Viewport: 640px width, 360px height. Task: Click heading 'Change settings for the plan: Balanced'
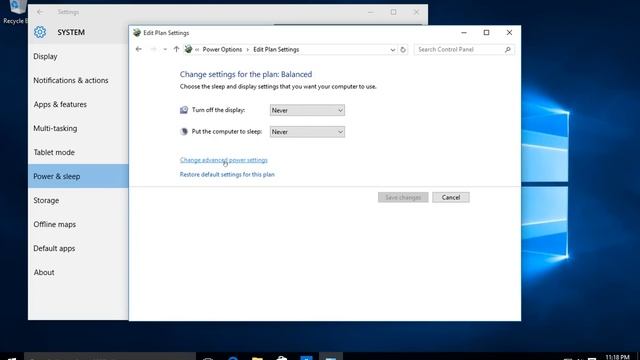(246, 74)
